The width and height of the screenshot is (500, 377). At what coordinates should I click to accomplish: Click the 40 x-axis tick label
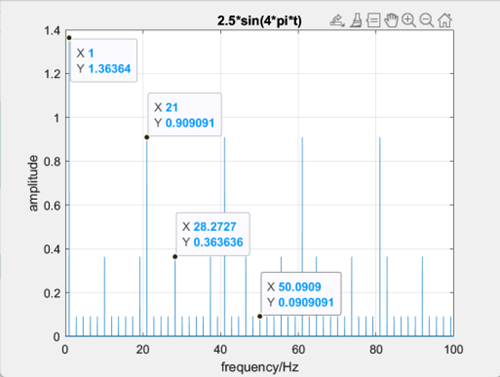point(220,350)
